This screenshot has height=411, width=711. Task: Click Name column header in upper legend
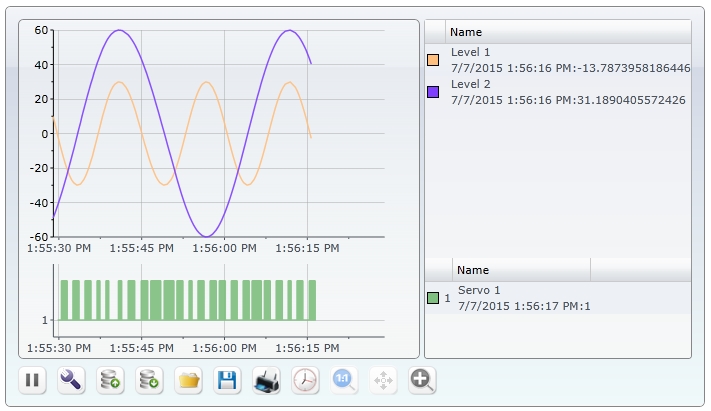point(466,32)
